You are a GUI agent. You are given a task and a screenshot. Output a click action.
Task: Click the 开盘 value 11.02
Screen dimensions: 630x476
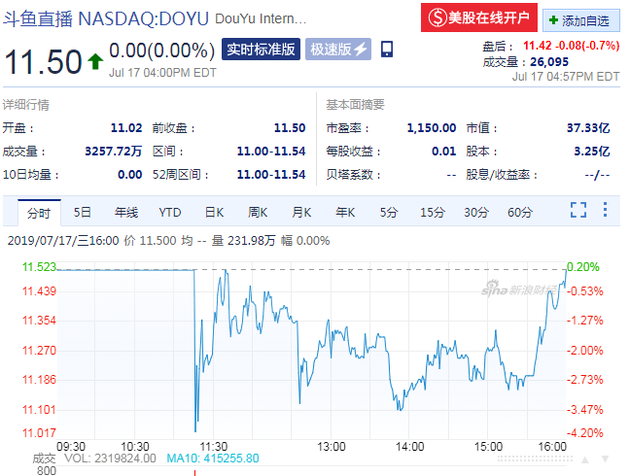point(126,128)
